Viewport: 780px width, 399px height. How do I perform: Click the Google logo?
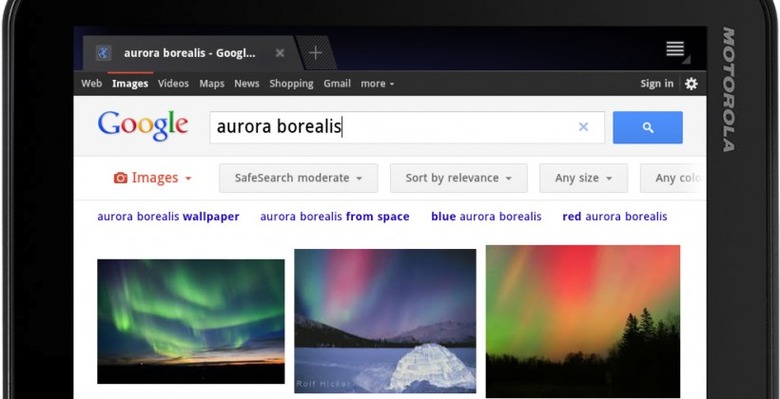click(143, 126)
